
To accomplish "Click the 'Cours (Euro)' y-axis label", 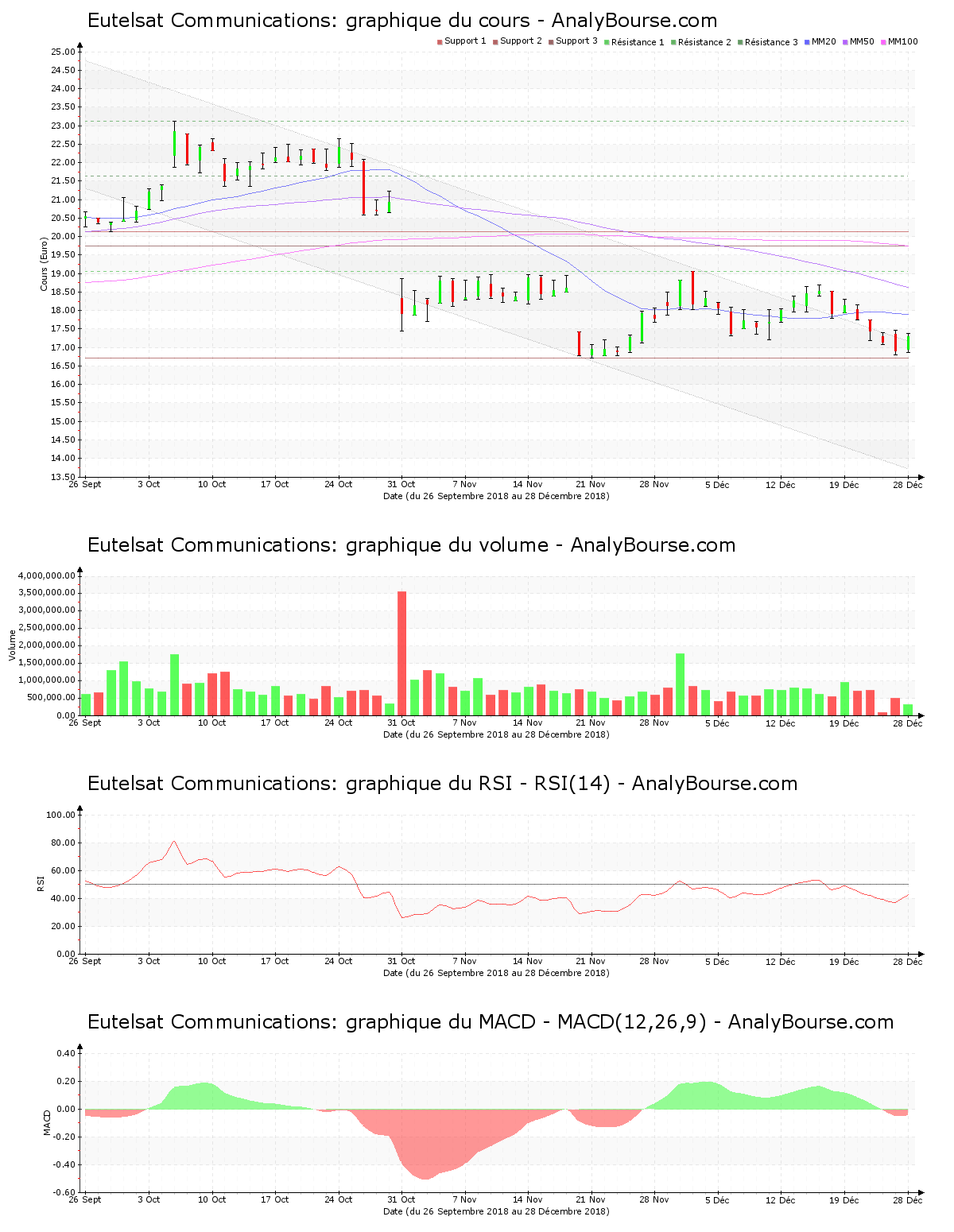I will point(45,264).
